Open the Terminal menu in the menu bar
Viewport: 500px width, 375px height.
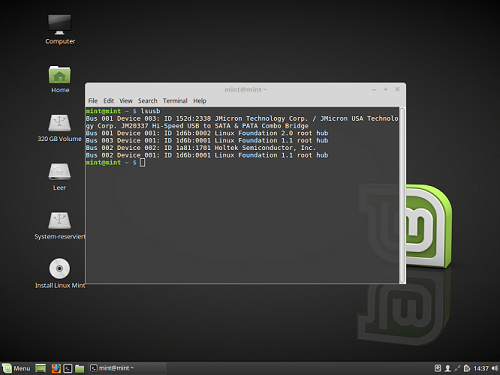click(175, 101)
